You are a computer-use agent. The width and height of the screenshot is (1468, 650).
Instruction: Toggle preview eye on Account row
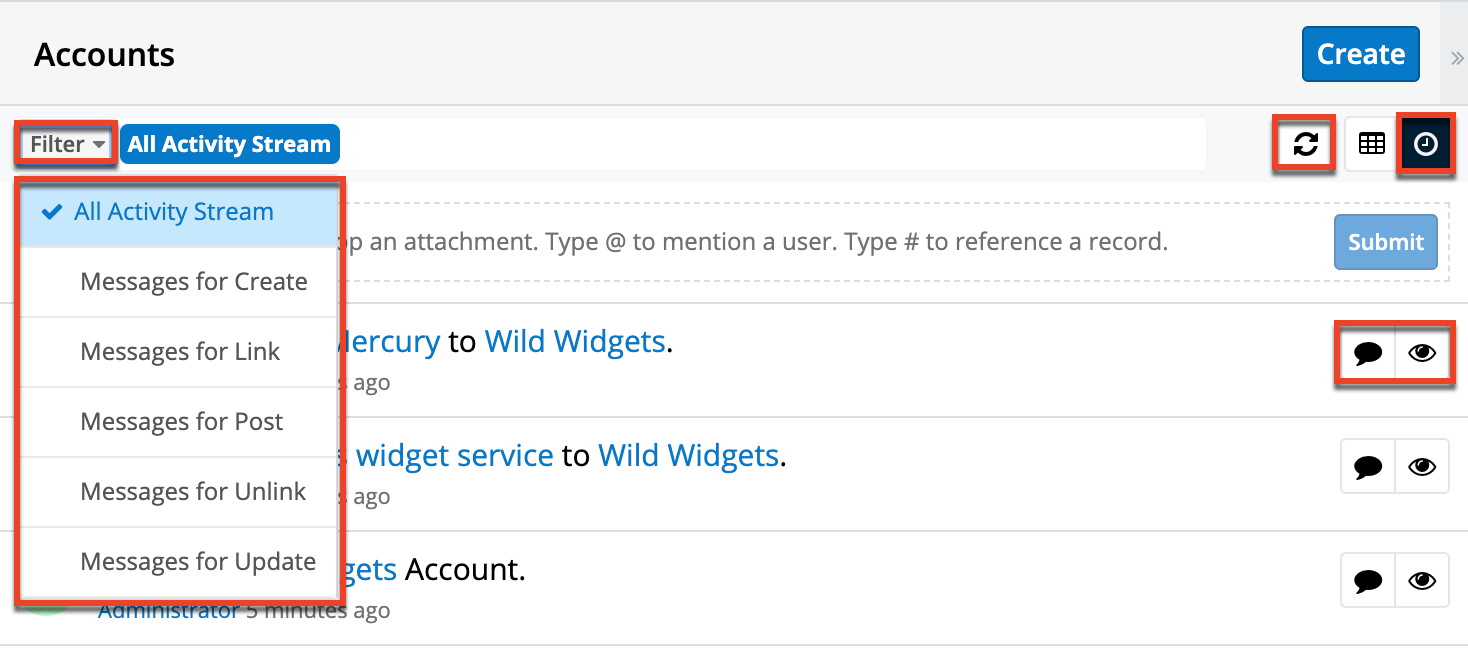[x=1422, y=581]
